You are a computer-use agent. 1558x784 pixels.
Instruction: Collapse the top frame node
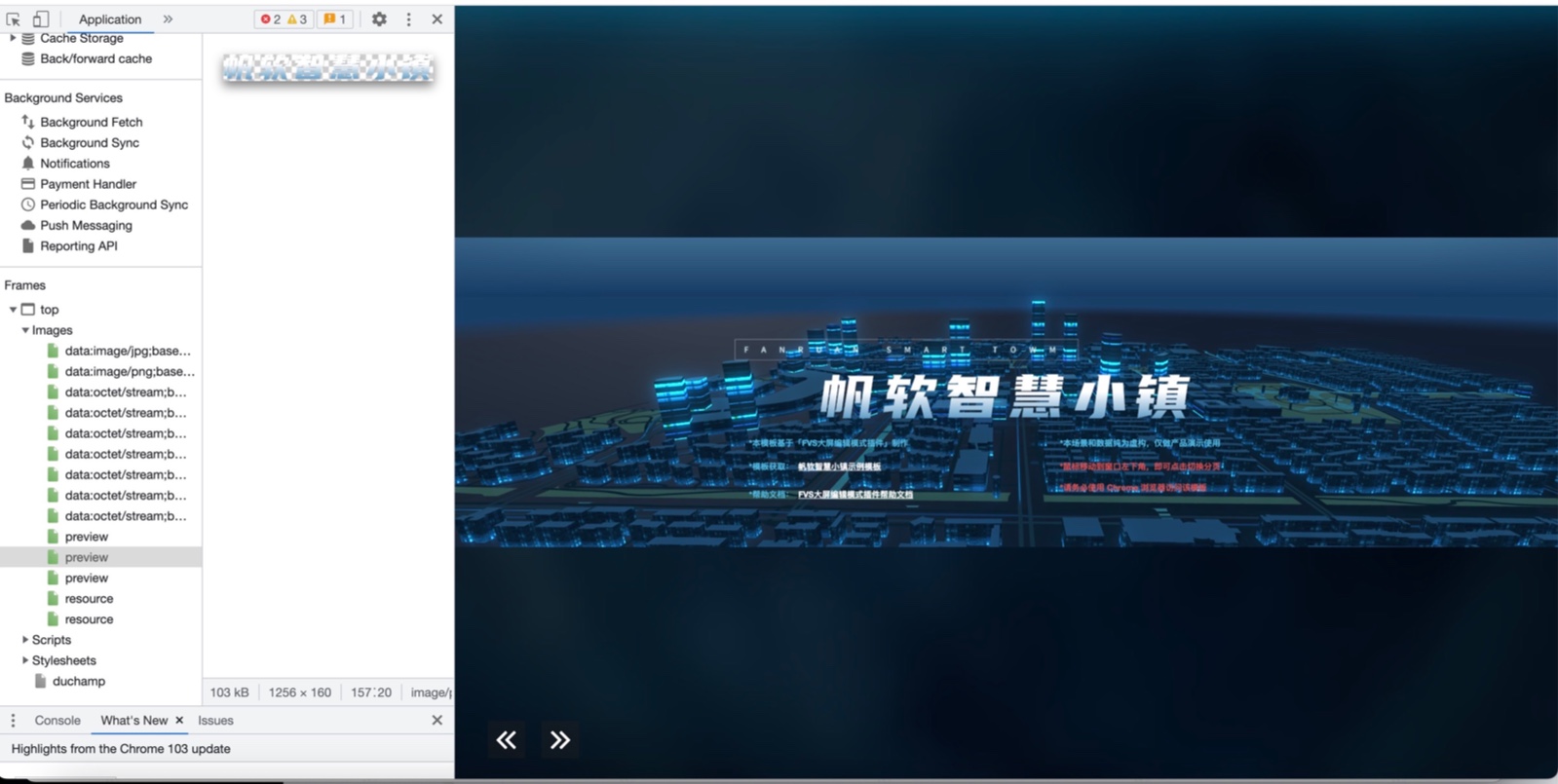13,310
